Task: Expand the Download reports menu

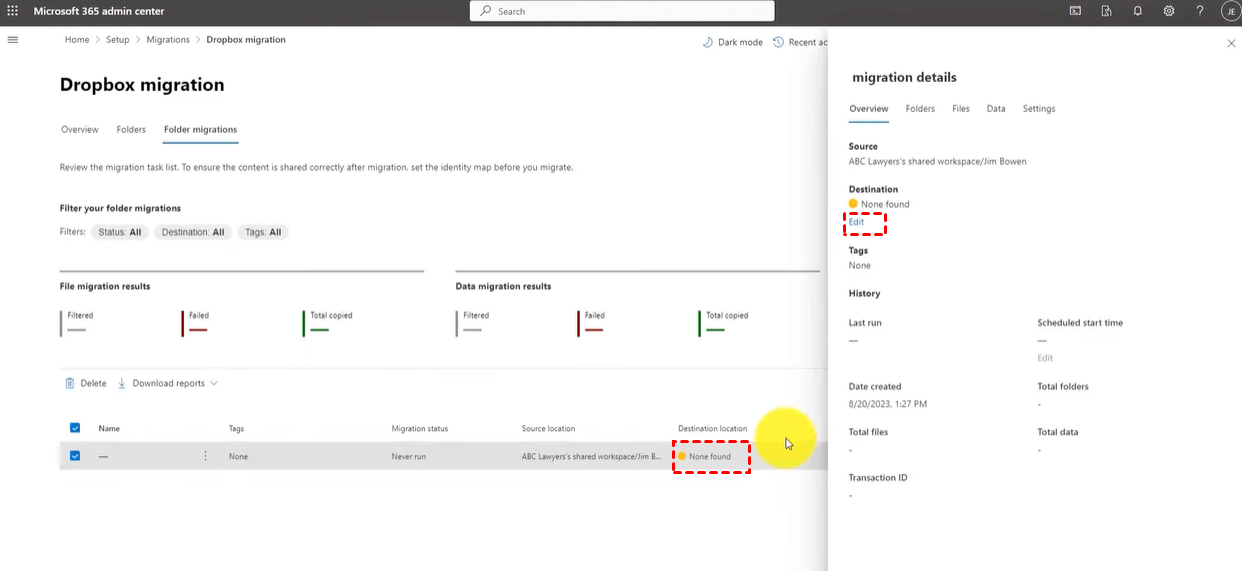Action: [x=167, y=383]
